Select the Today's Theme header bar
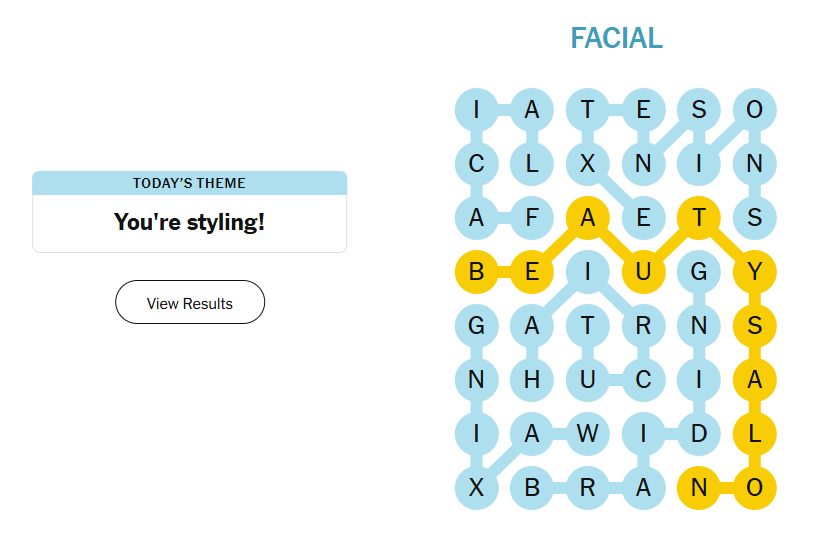This screenshot has height=544, width=822. click(190, 183)
